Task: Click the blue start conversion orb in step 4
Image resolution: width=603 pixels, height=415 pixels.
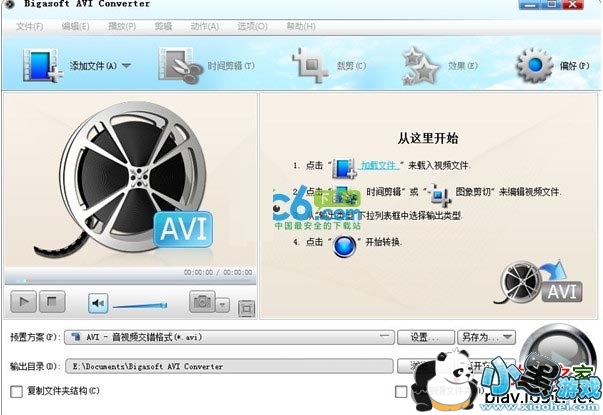Action: click(x=344, y=246)
